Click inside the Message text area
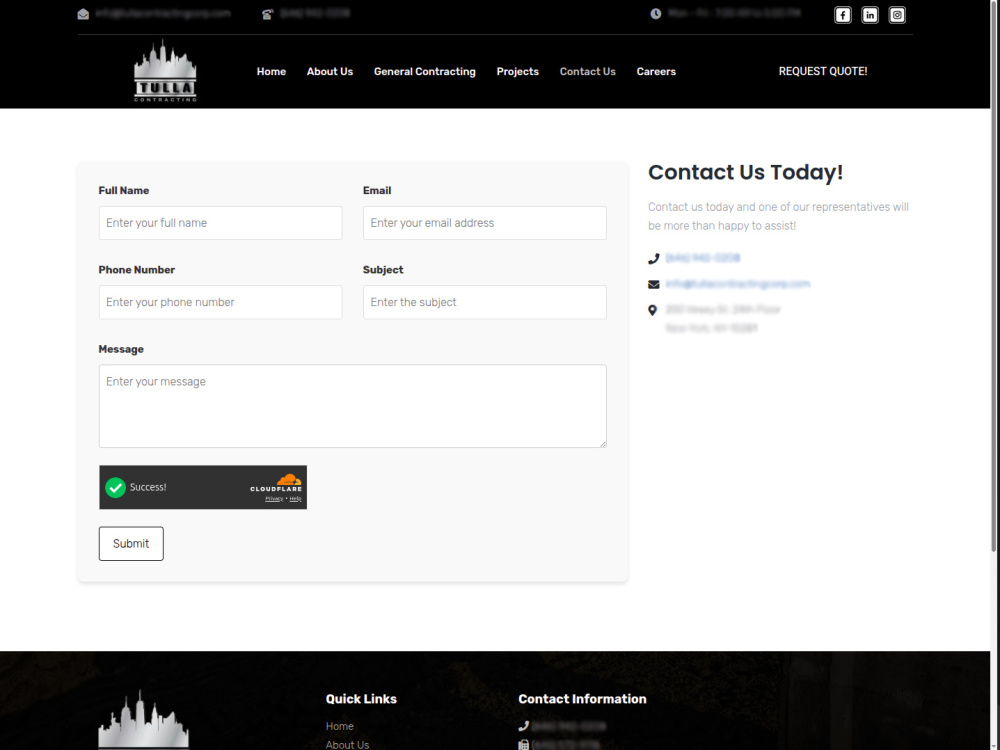Screen dimensions: 1000x750 point(353,406)
